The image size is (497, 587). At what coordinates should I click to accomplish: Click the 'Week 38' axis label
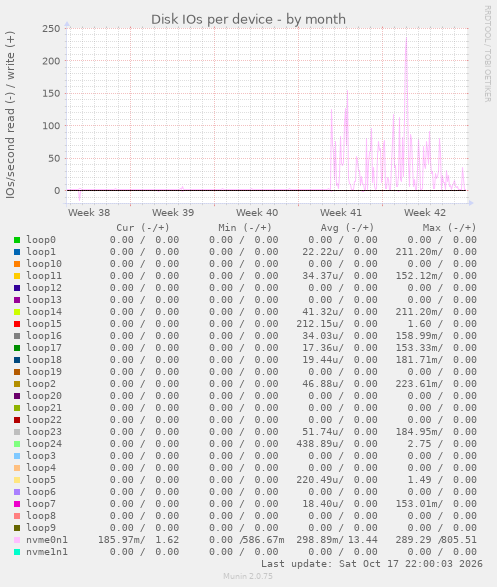tap(89, 213)
